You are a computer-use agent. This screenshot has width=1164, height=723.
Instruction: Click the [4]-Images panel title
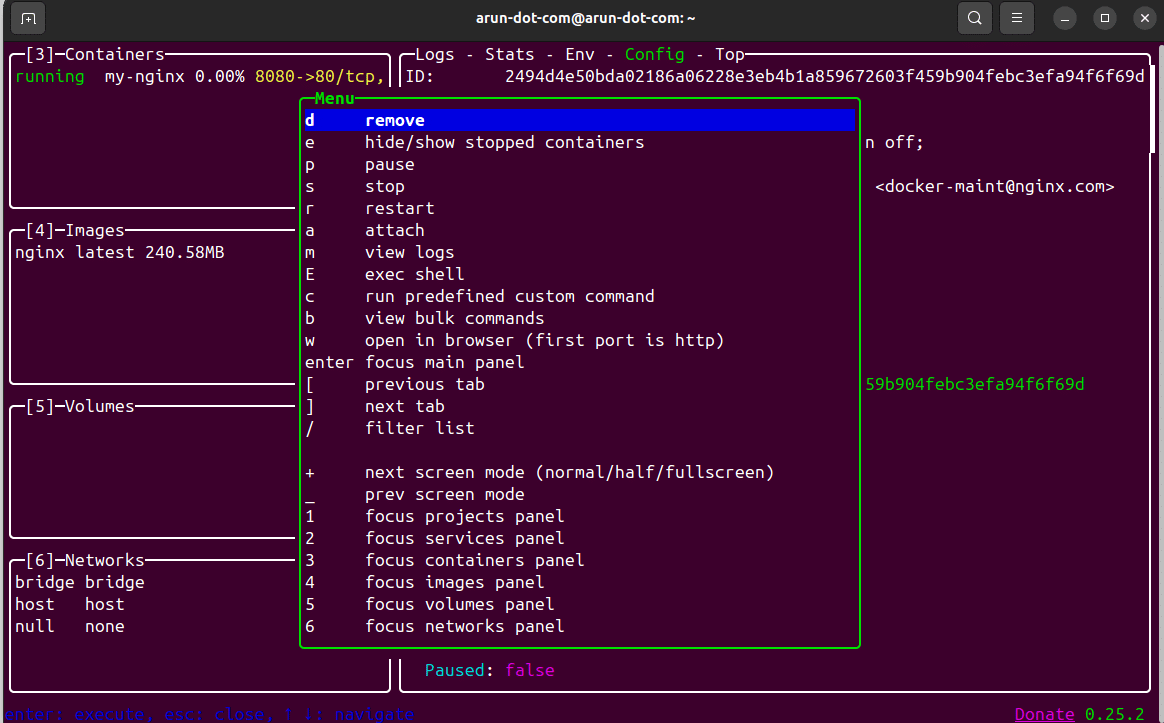coord(75,230)
